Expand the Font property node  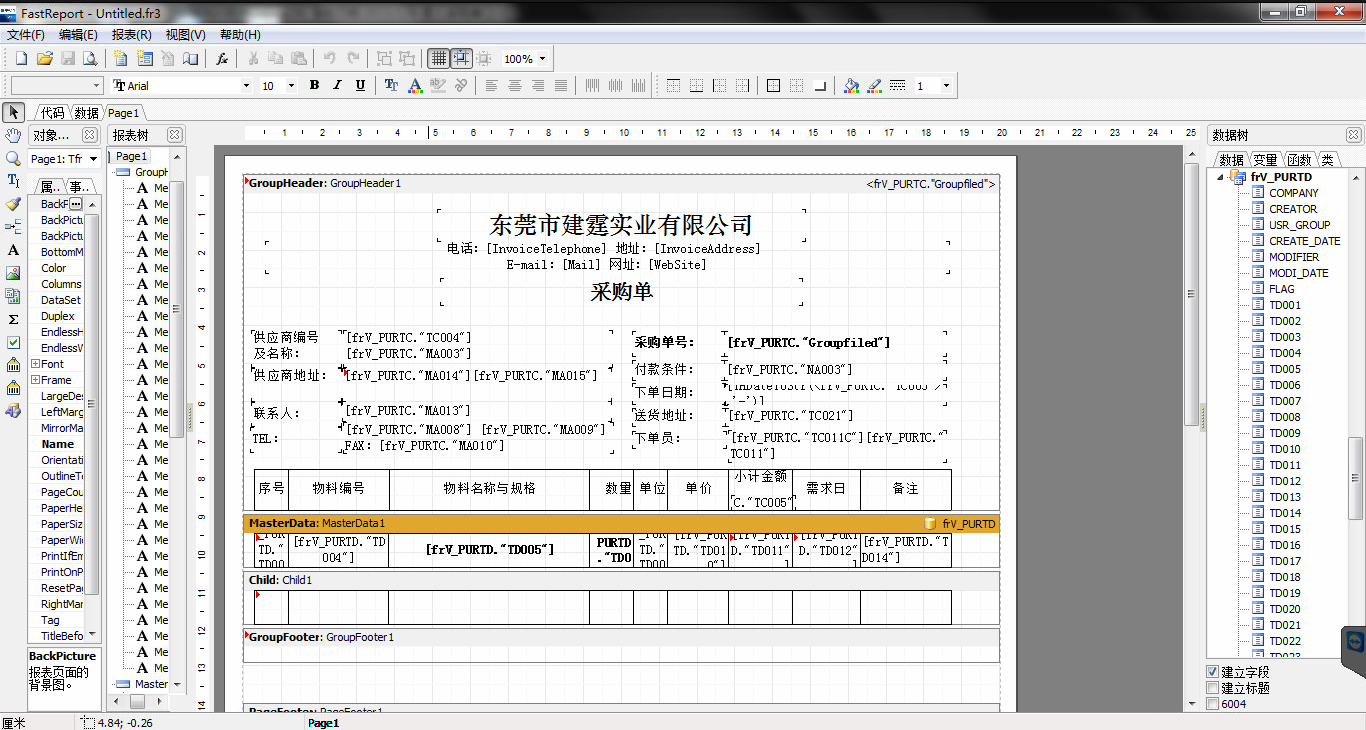[35, 364]
